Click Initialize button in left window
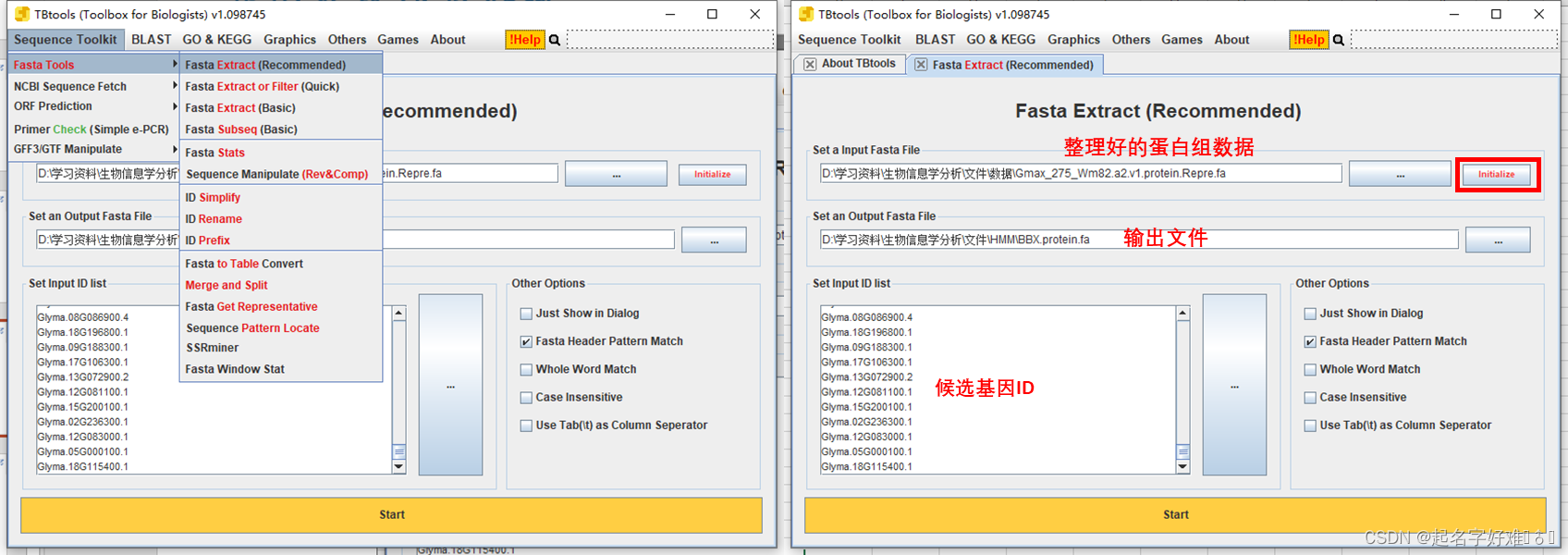Image resolution: width=1568 pixels, height=555 pixels. (712, 174)
